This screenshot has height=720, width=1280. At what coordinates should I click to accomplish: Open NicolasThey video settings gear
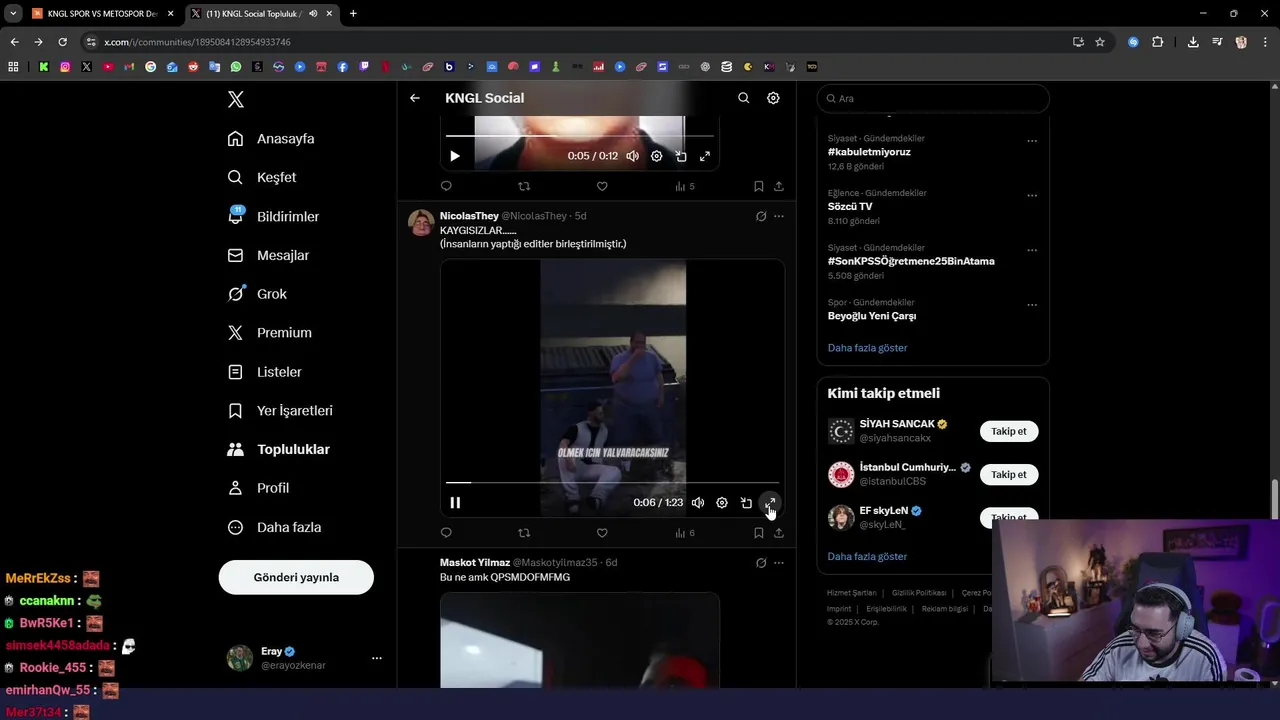[x=722, y=503]
